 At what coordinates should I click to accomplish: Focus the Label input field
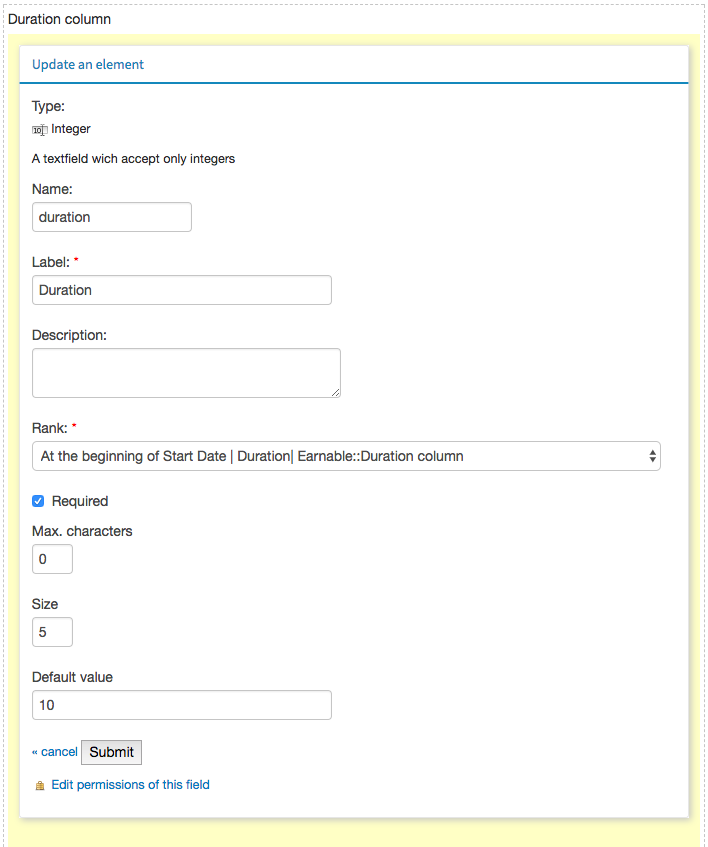[181, 290]
